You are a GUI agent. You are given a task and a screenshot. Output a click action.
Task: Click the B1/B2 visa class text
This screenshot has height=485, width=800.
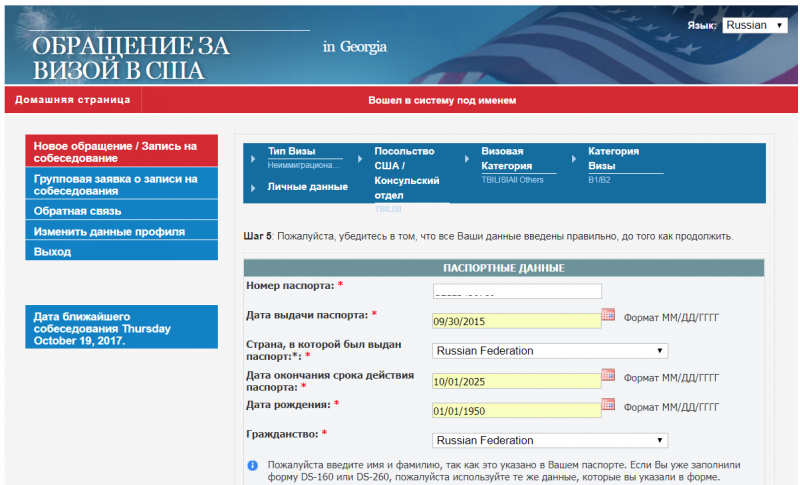click(599, 180)
